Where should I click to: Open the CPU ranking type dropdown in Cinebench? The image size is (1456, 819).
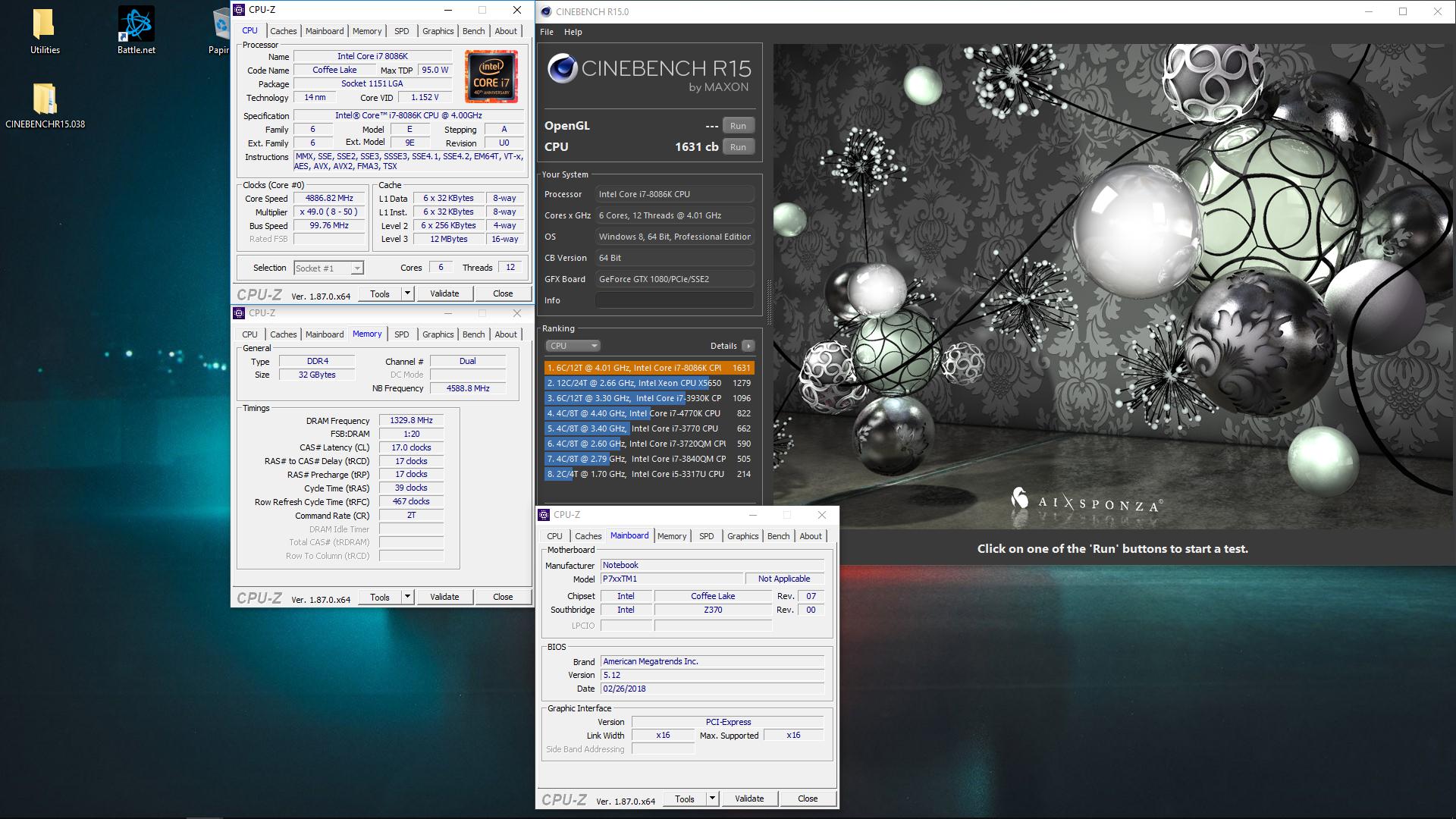coord(573,346)
